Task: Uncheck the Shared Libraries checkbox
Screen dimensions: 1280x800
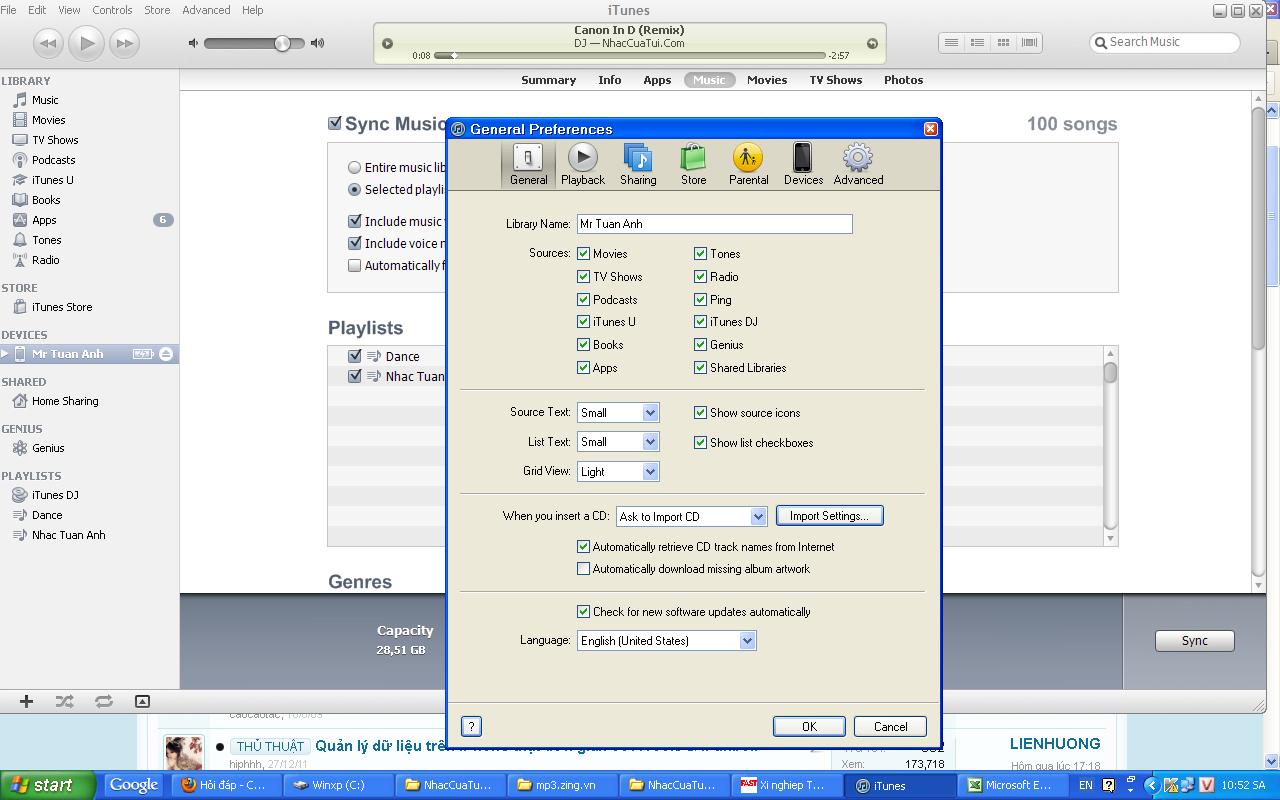Action: pyautogui.click(x=701, y=368)
